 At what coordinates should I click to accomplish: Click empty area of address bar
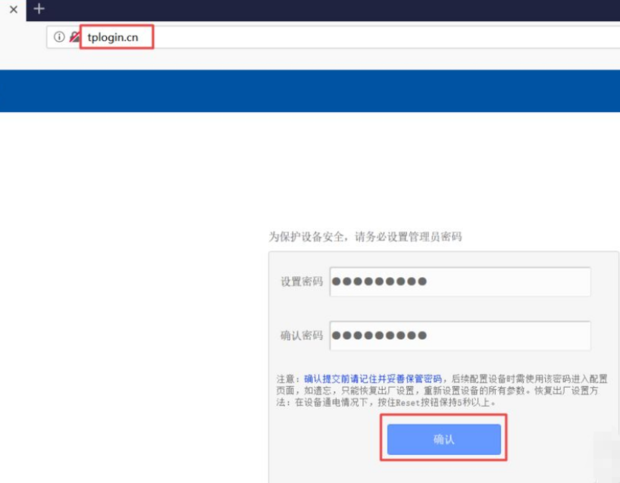400,37
